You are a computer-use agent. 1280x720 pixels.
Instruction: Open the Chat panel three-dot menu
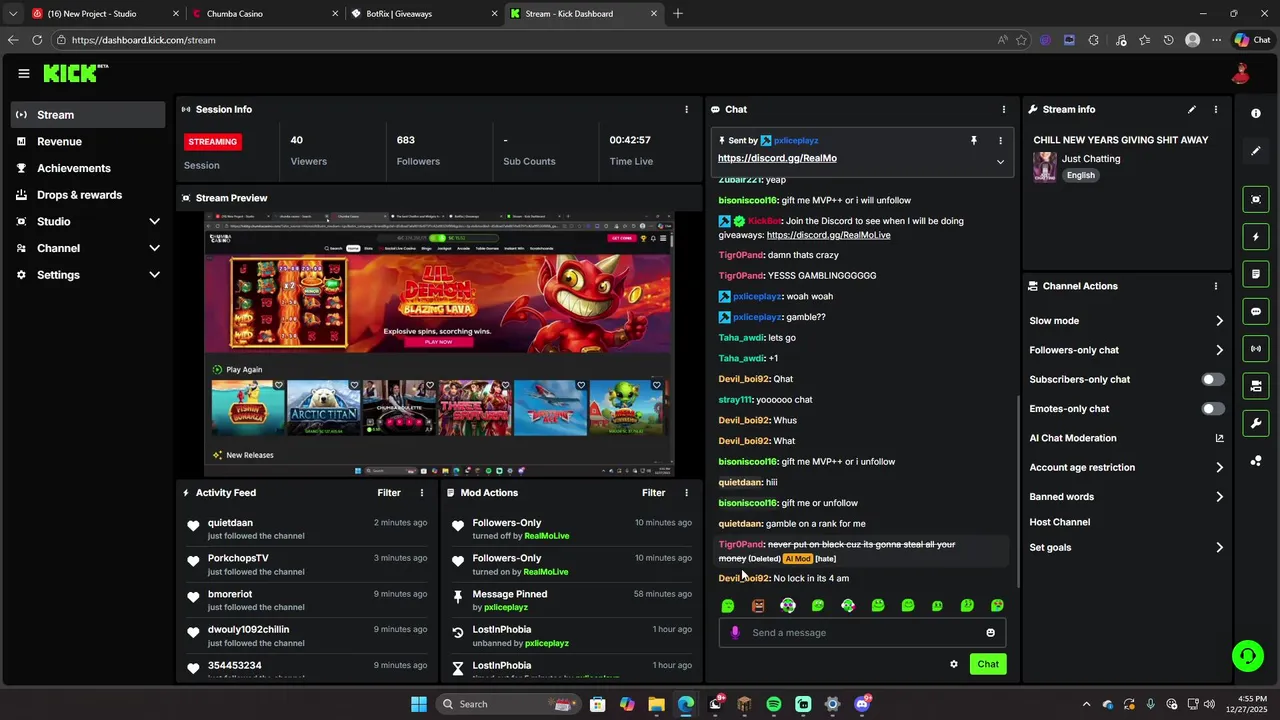pos(1004,109)
